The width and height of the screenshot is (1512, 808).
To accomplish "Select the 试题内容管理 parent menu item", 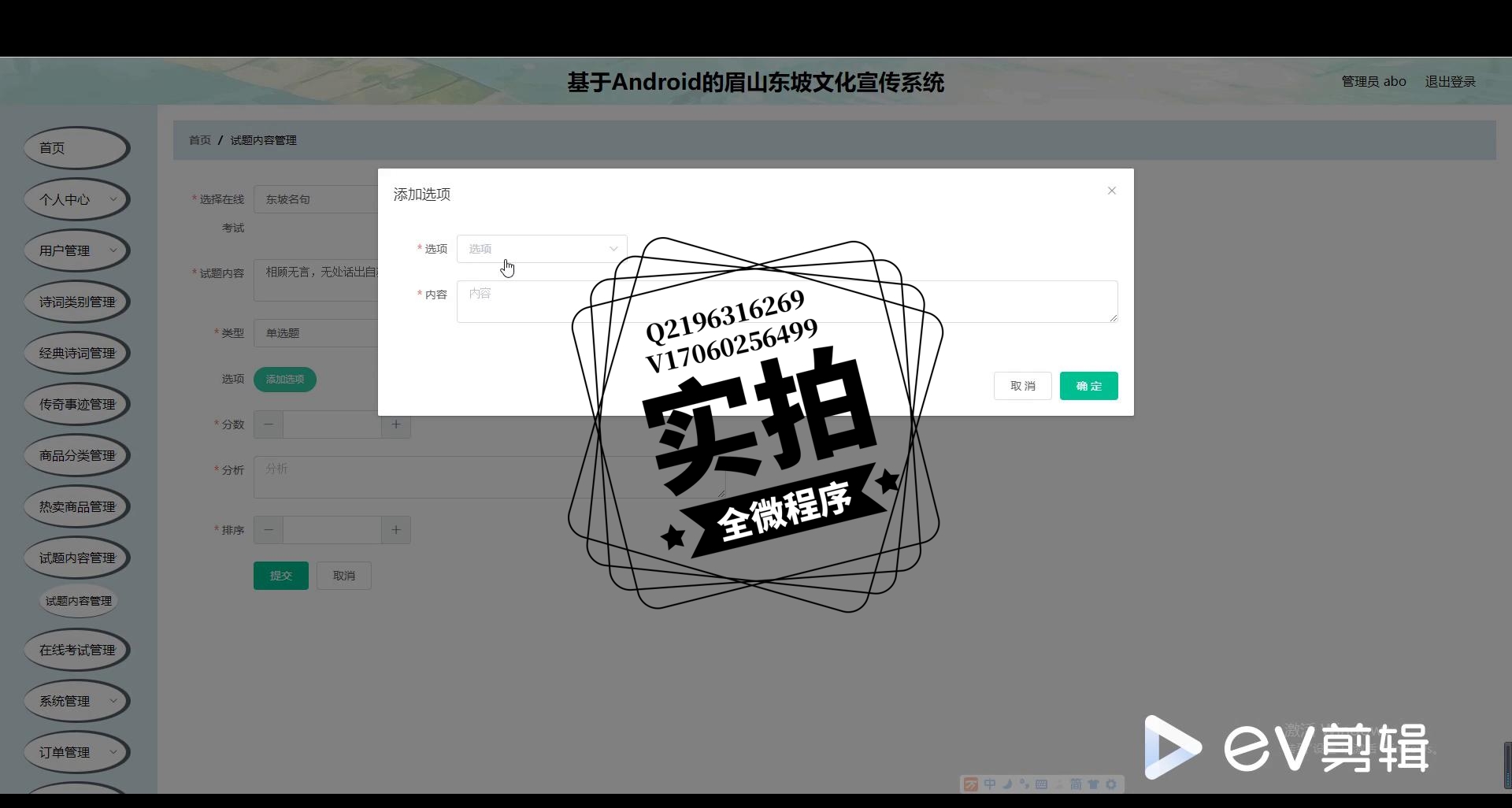I will (x=76, y=558).
